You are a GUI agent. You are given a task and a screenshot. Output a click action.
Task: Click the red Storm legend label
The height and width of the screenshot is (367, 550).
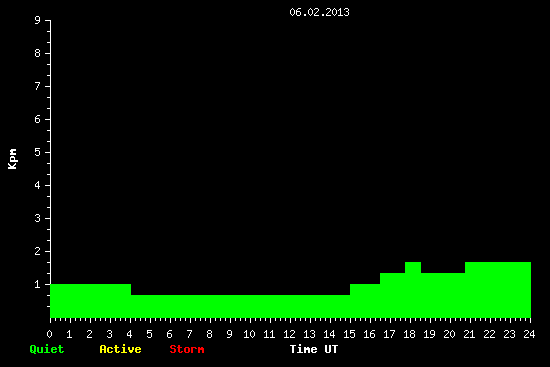[x=187, y=349]
